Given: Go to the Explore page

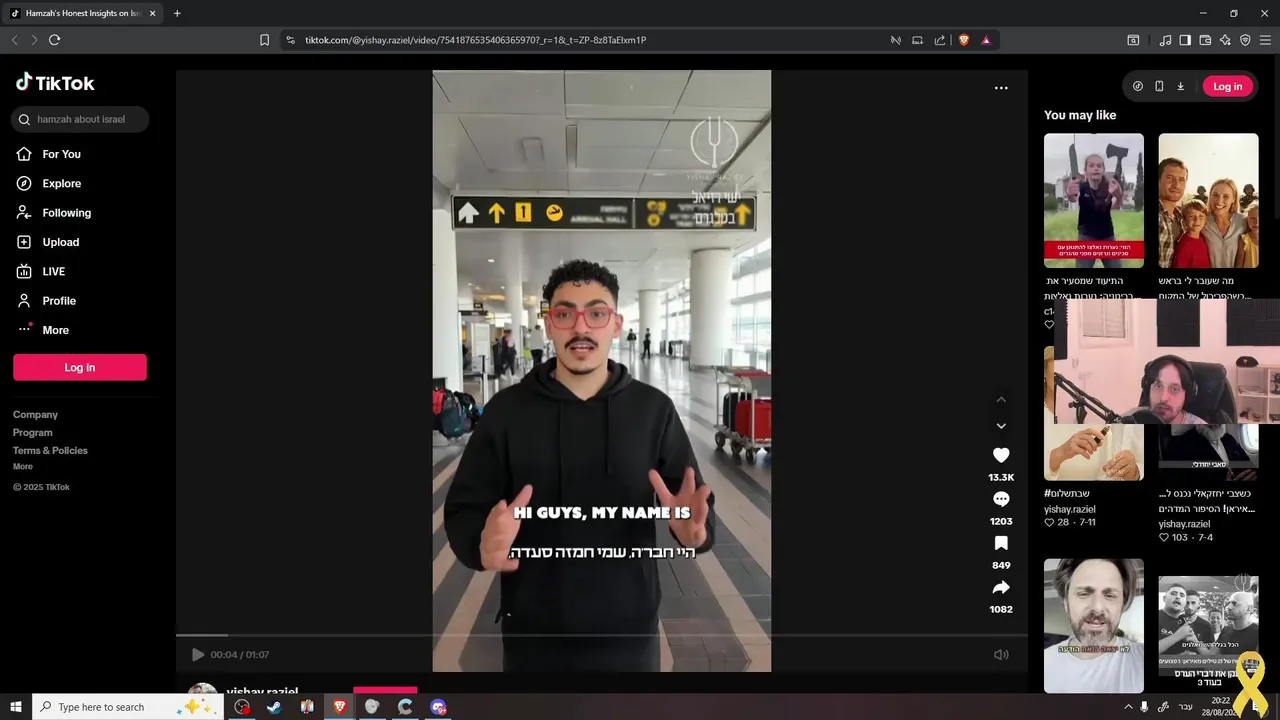Looking at the screenshot, I should pos(48,183).
